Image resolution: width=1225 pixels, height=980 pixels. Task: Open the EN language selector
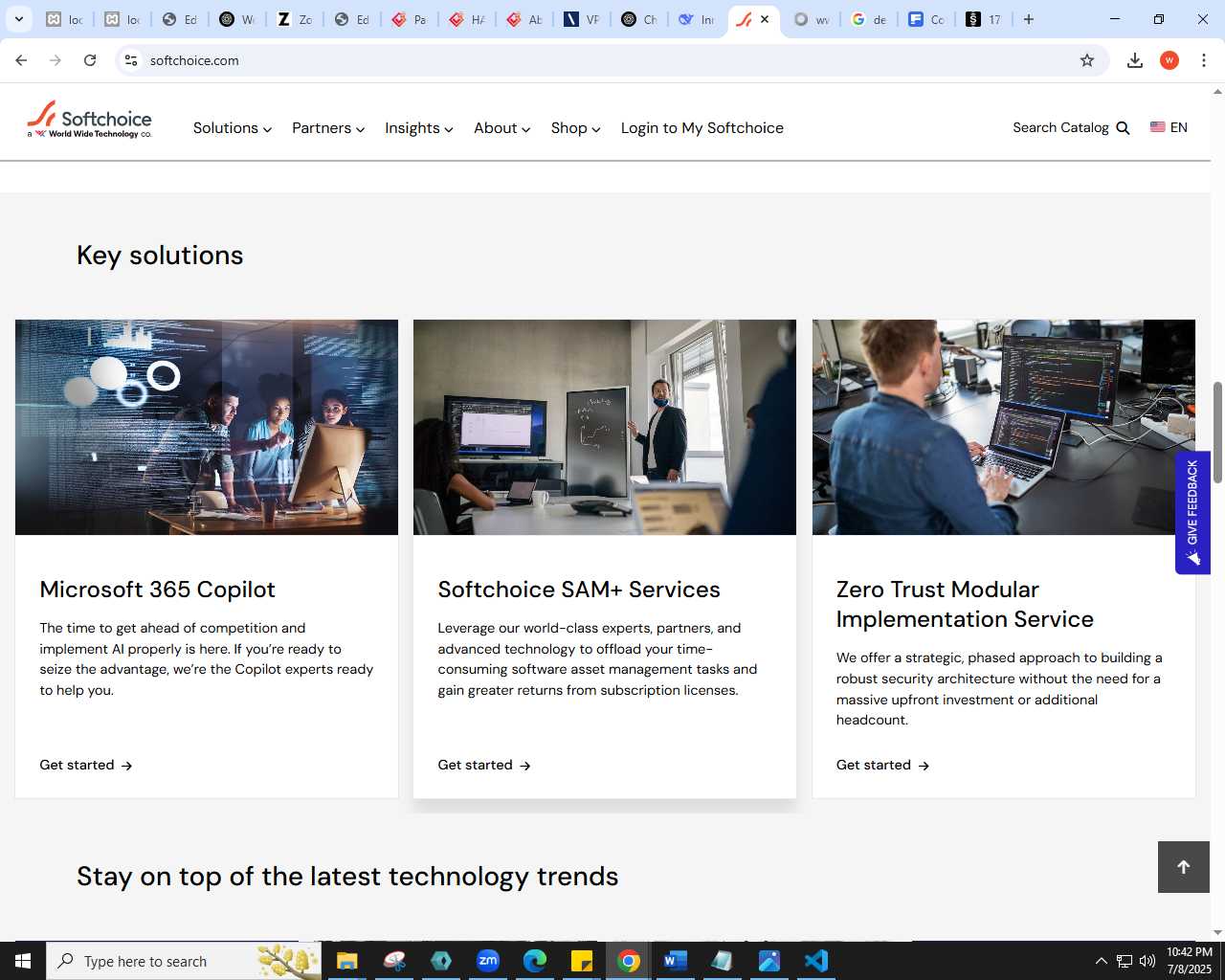pos(1169,127)
